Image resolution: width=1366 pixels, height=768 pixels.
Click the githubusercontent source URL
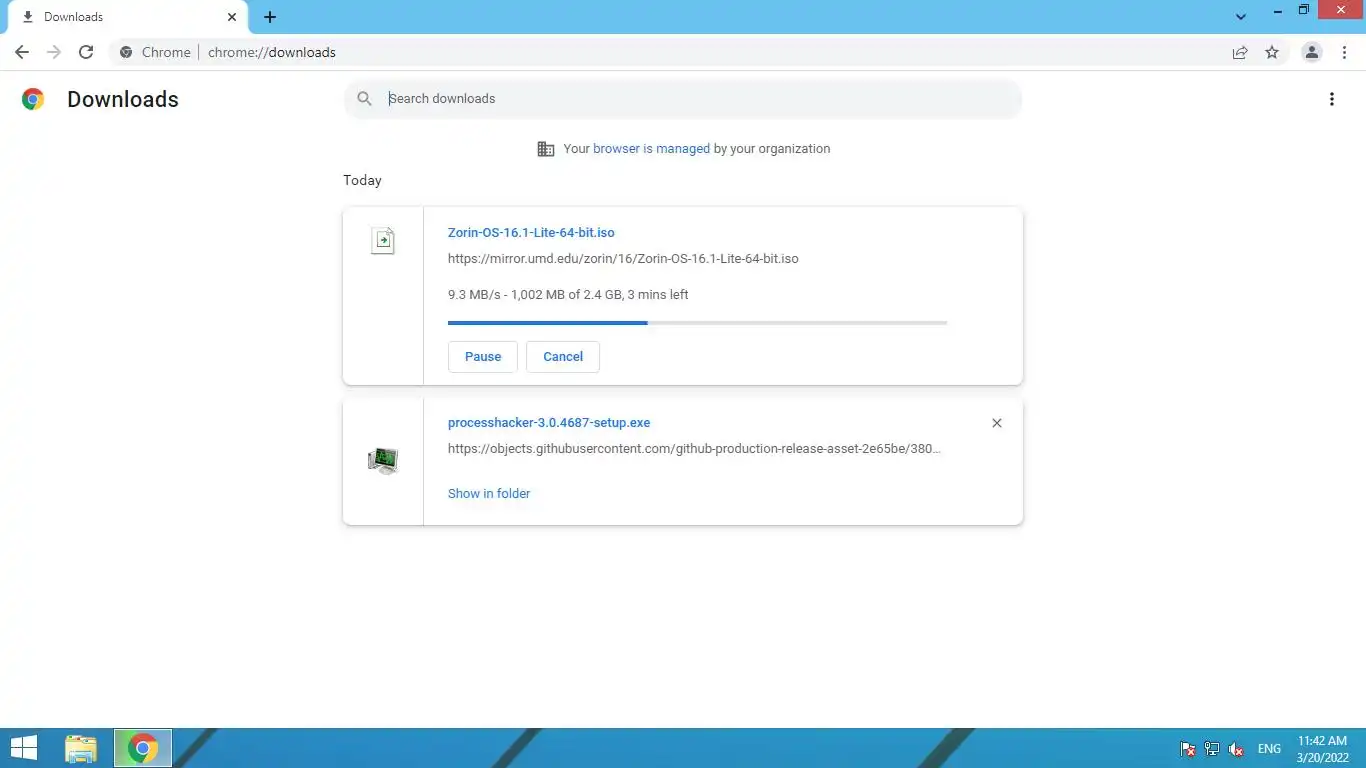694,448
